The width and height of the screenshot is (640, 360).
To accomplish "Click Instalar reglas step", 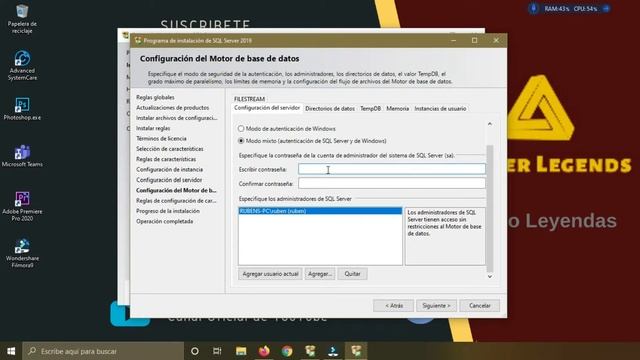I will point(153,128).
